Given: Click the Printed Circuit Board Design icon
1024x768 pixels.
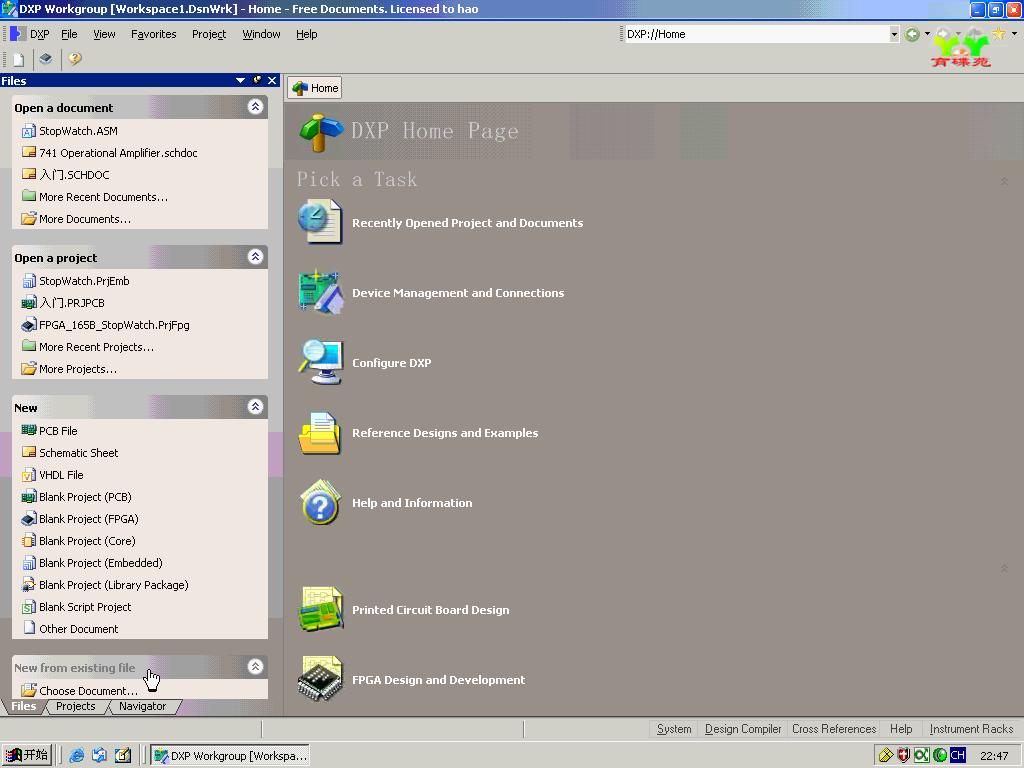Looking at the screenshot, I should [319, 609].
